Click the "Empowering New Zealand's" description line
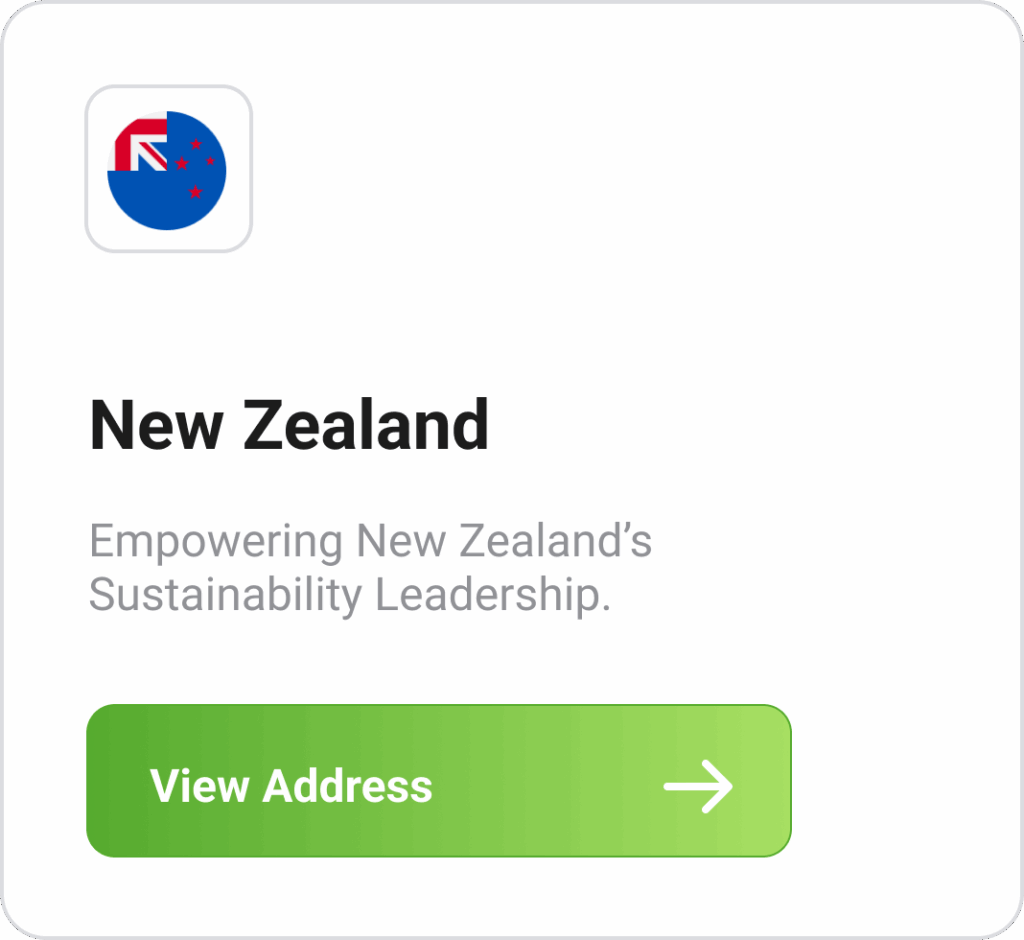 click(370, 542)
